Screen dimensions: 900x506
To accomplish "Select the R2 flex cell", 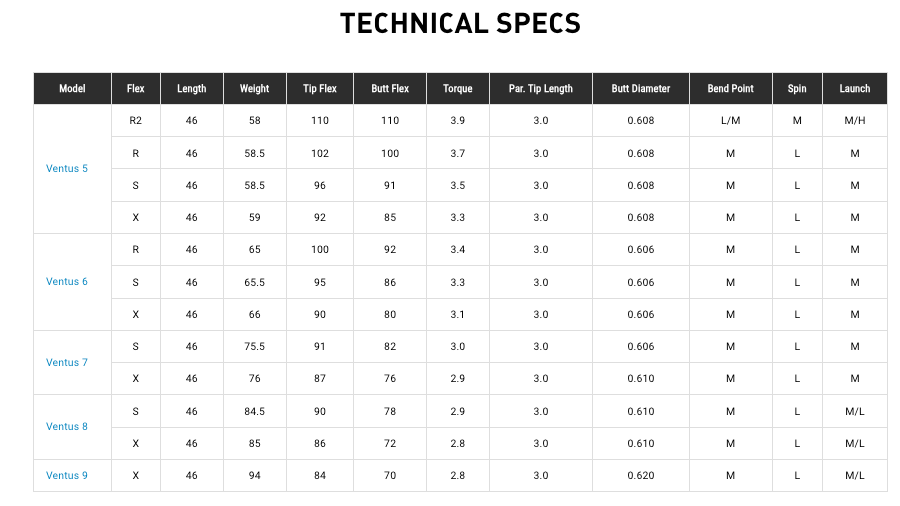I will pos(135,120).
